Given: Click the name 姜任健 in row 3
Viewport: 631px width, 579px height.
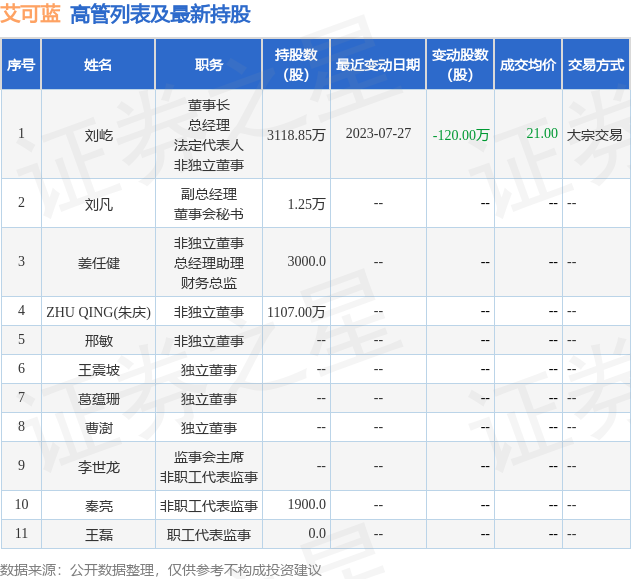Looking at the screenshot, I should tap(99, 263).
